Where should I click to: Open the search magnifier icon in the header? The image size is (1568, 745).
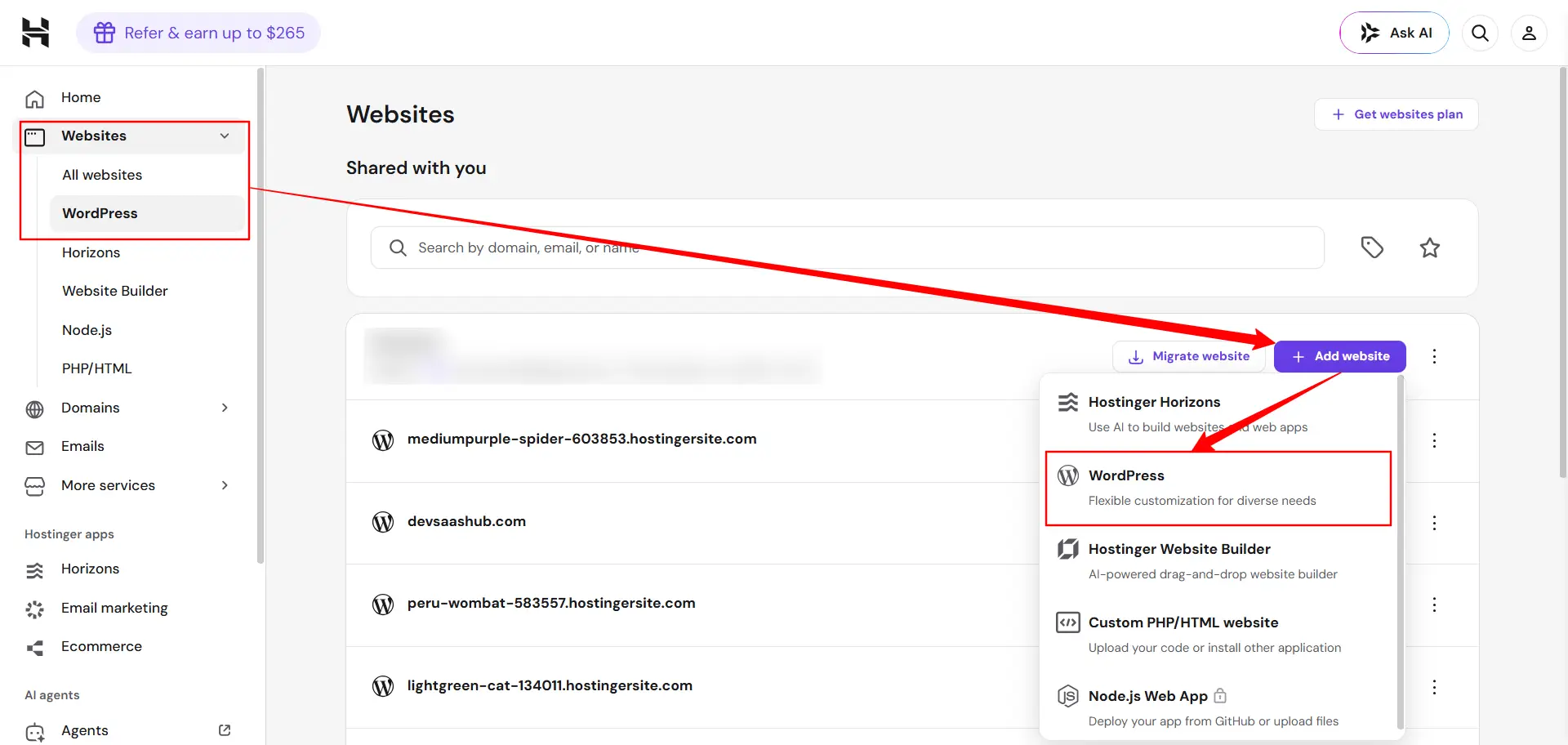[x=1480, y=33]
